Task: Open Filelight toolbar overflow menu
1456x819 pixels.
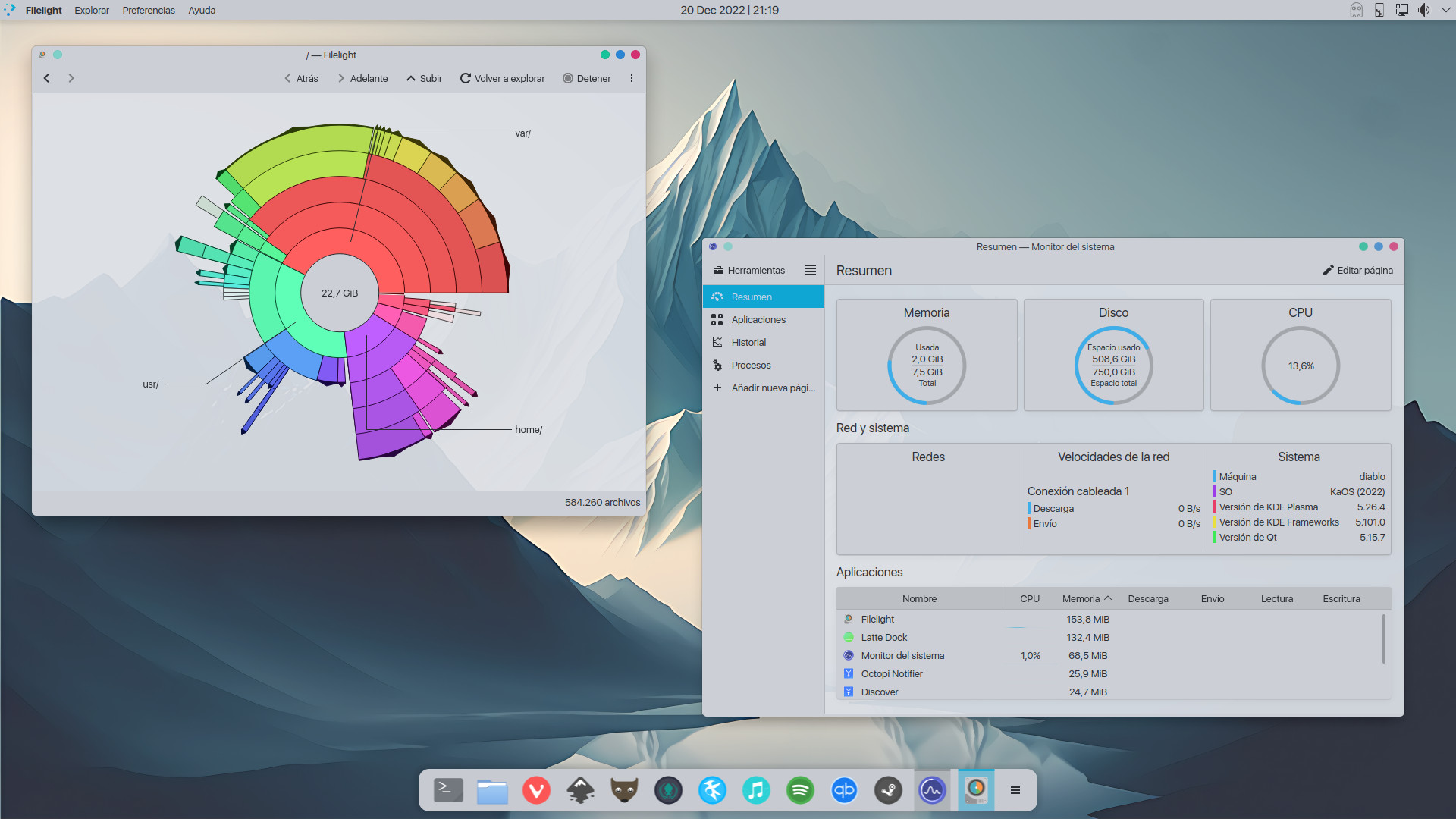Action: 631,78
